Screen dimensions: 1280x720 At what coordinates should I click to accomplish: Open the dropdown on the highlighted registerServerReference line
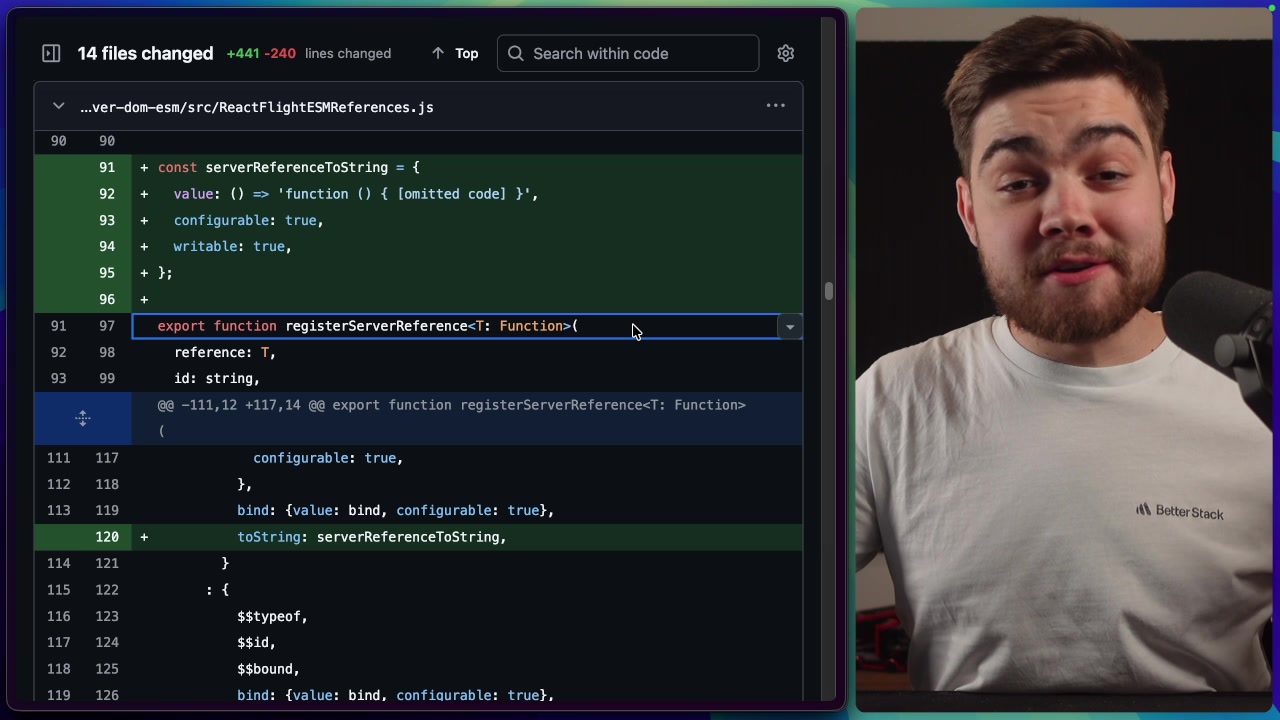point(790,326)
